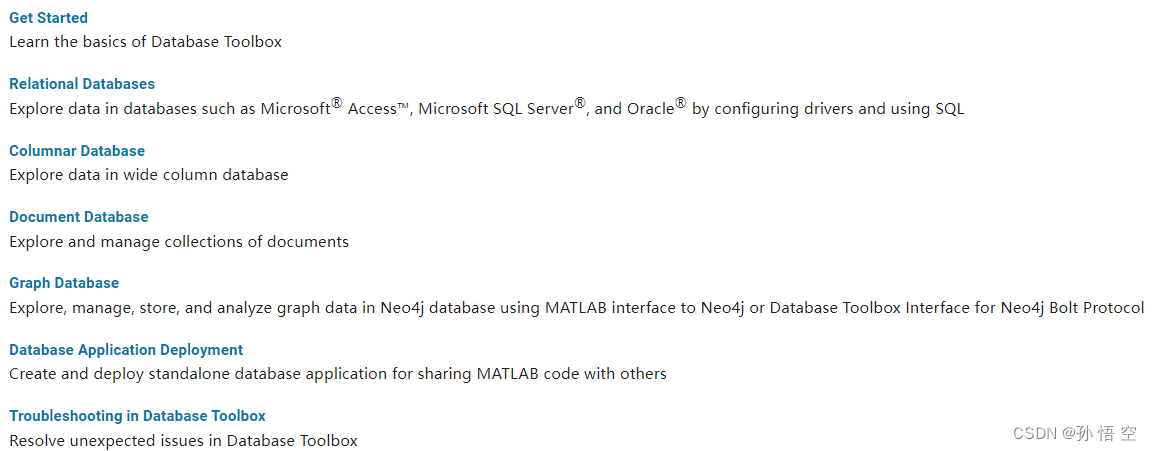Open the Relational Databases link
The image size is (1152, 451).
click(x=82, y=84)
